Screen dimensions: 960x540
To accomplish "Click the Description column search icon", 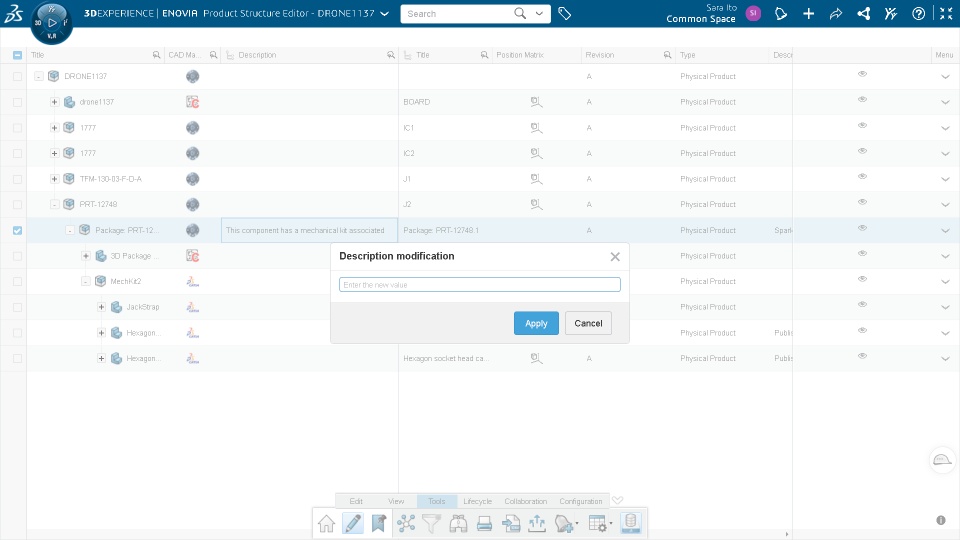I will coord(391,55).
